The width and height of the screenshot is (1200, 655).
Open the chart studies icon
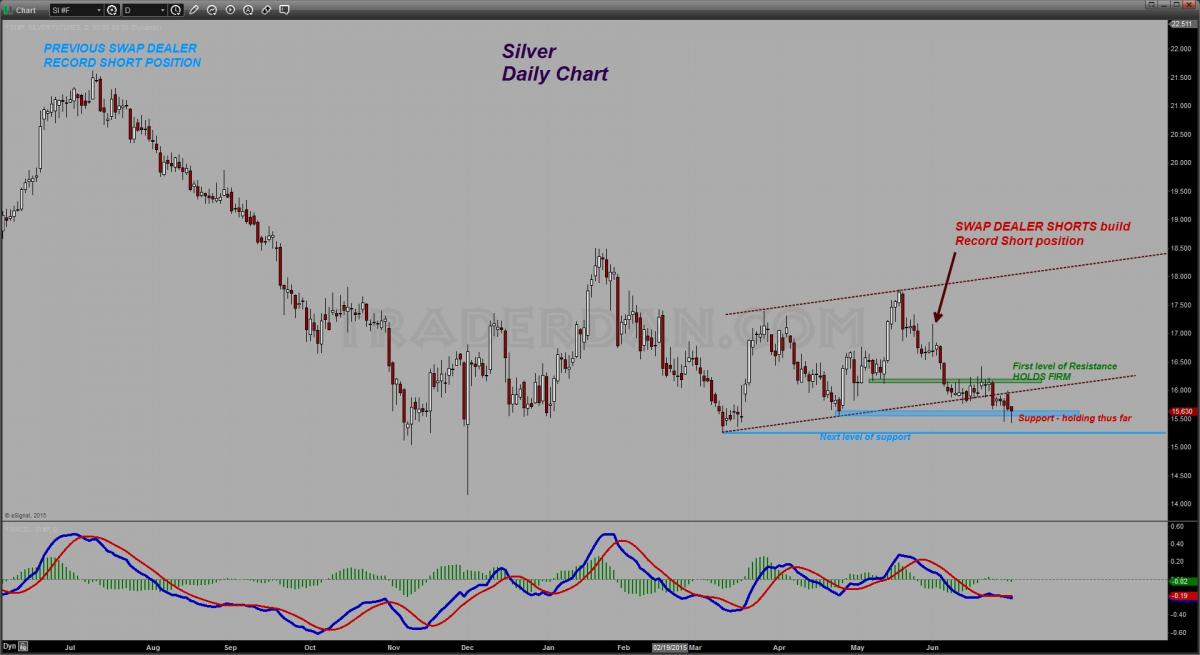(212, 10)
